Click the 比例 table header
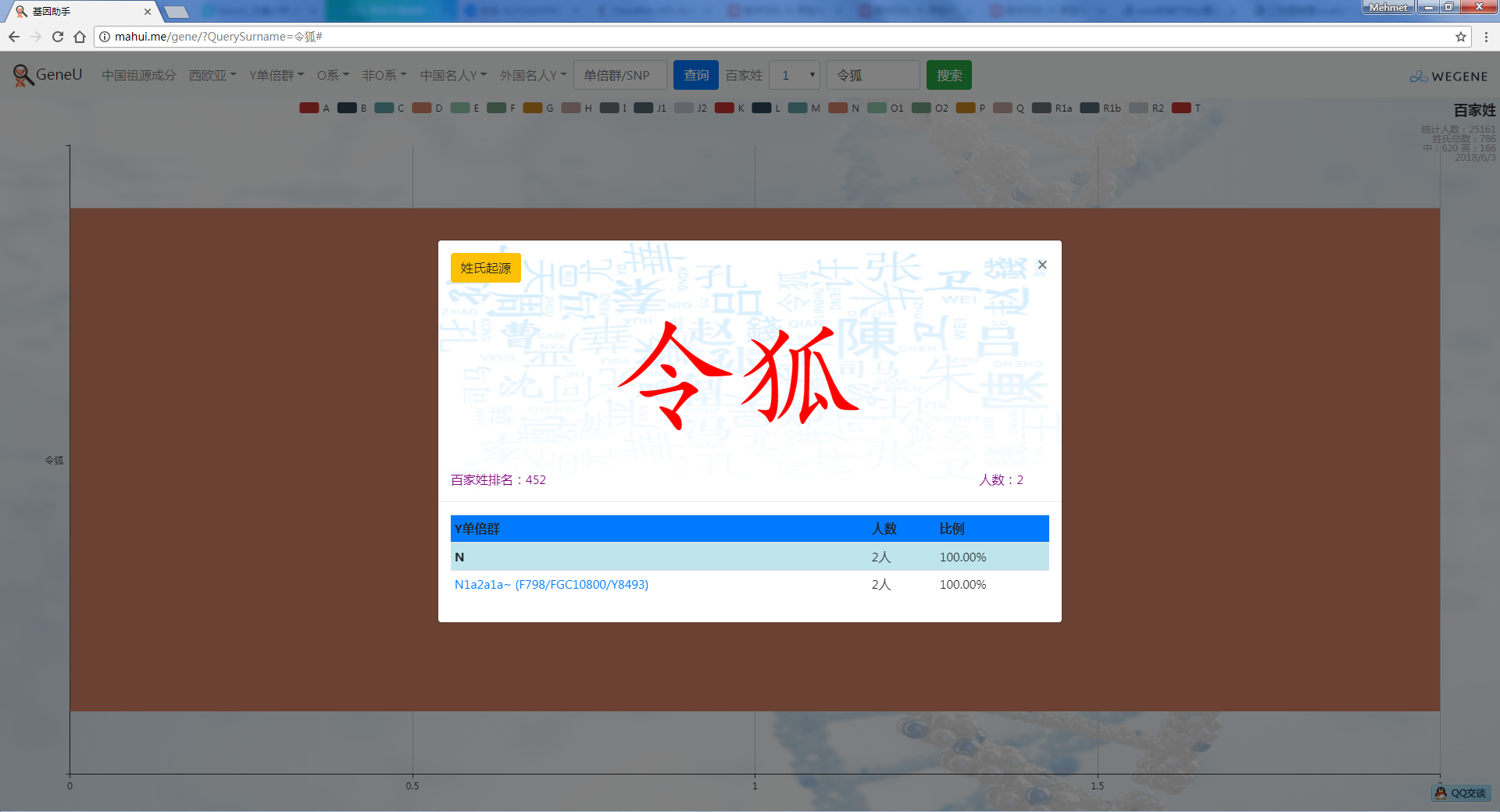The image size is (1500, 812). 952,529
